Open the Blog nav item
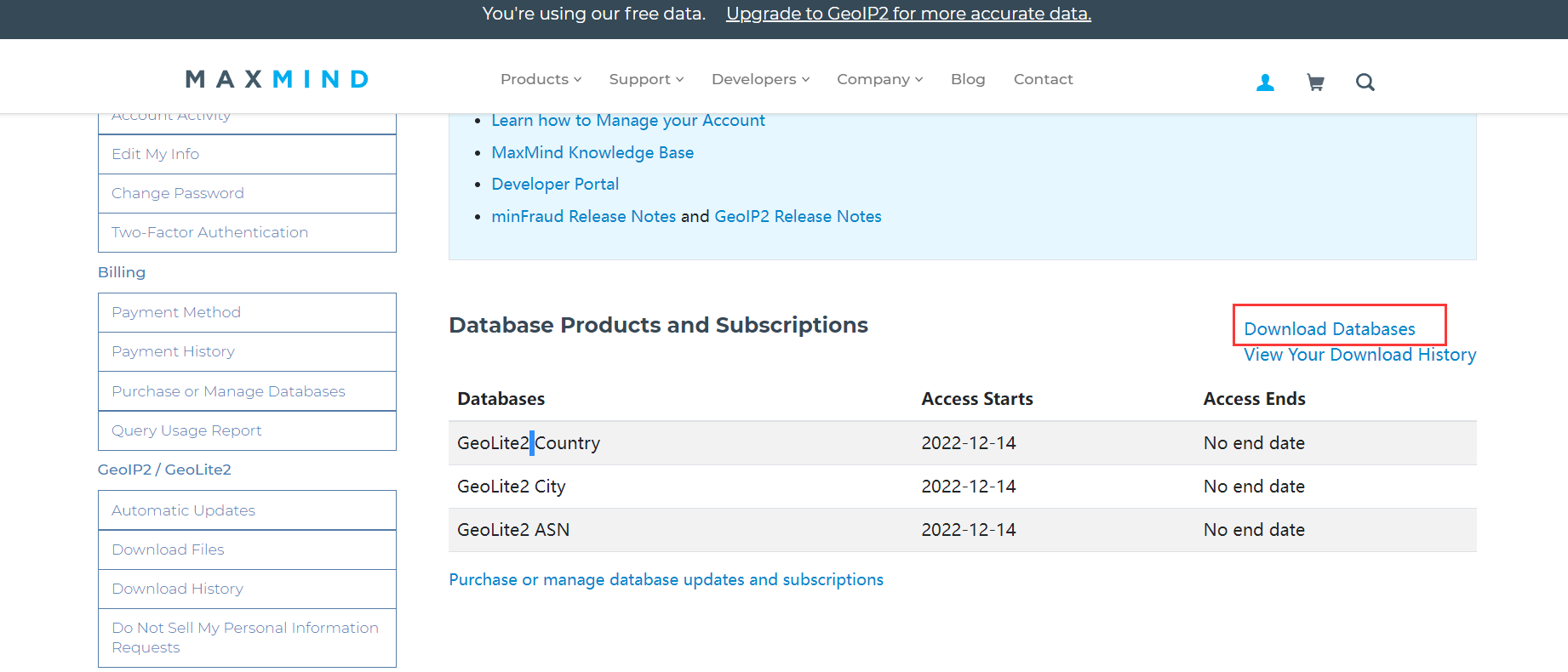 click(968, 79)
